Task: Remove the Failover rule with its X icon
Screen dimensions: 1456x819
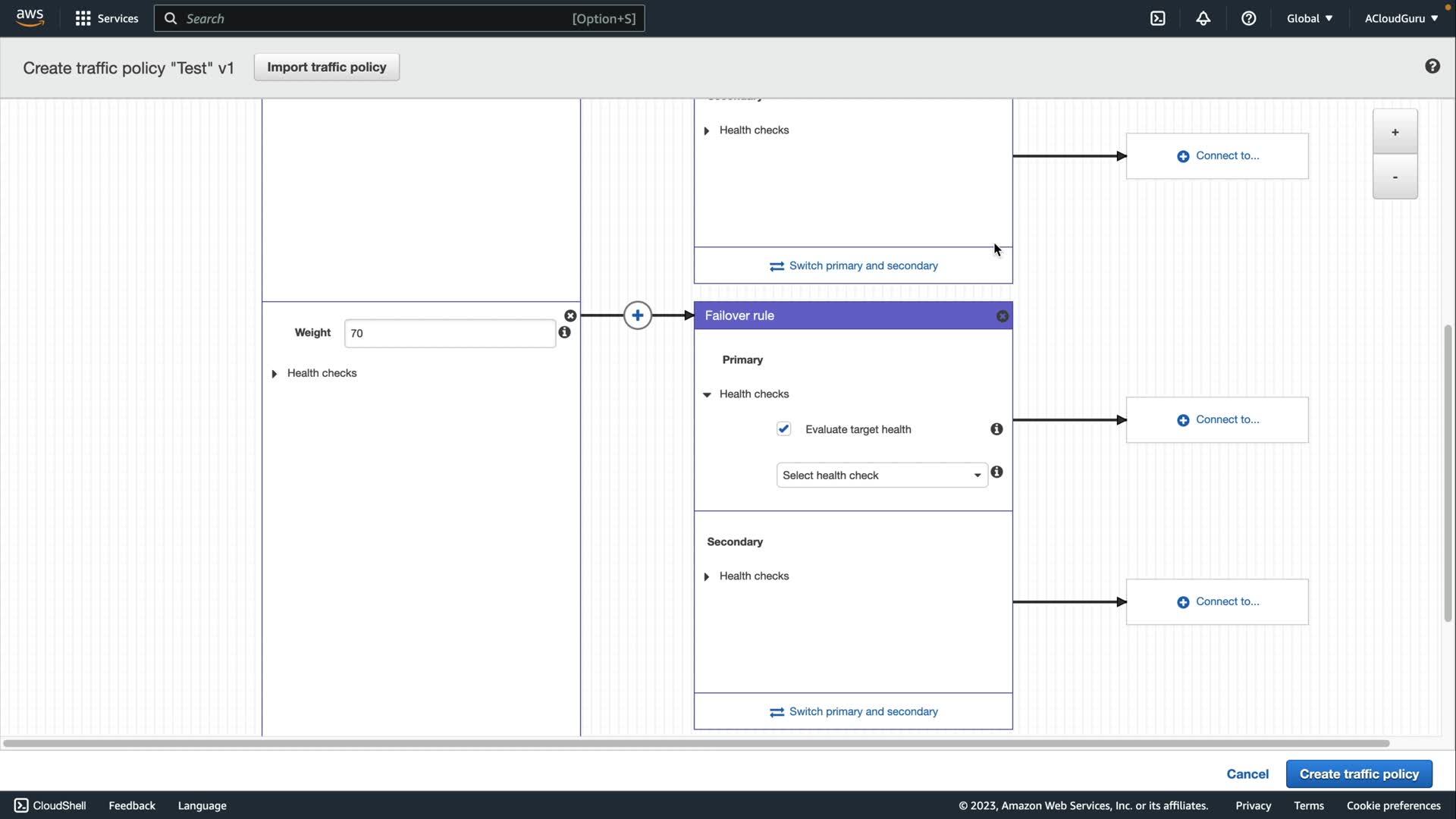Action: 1003,316
